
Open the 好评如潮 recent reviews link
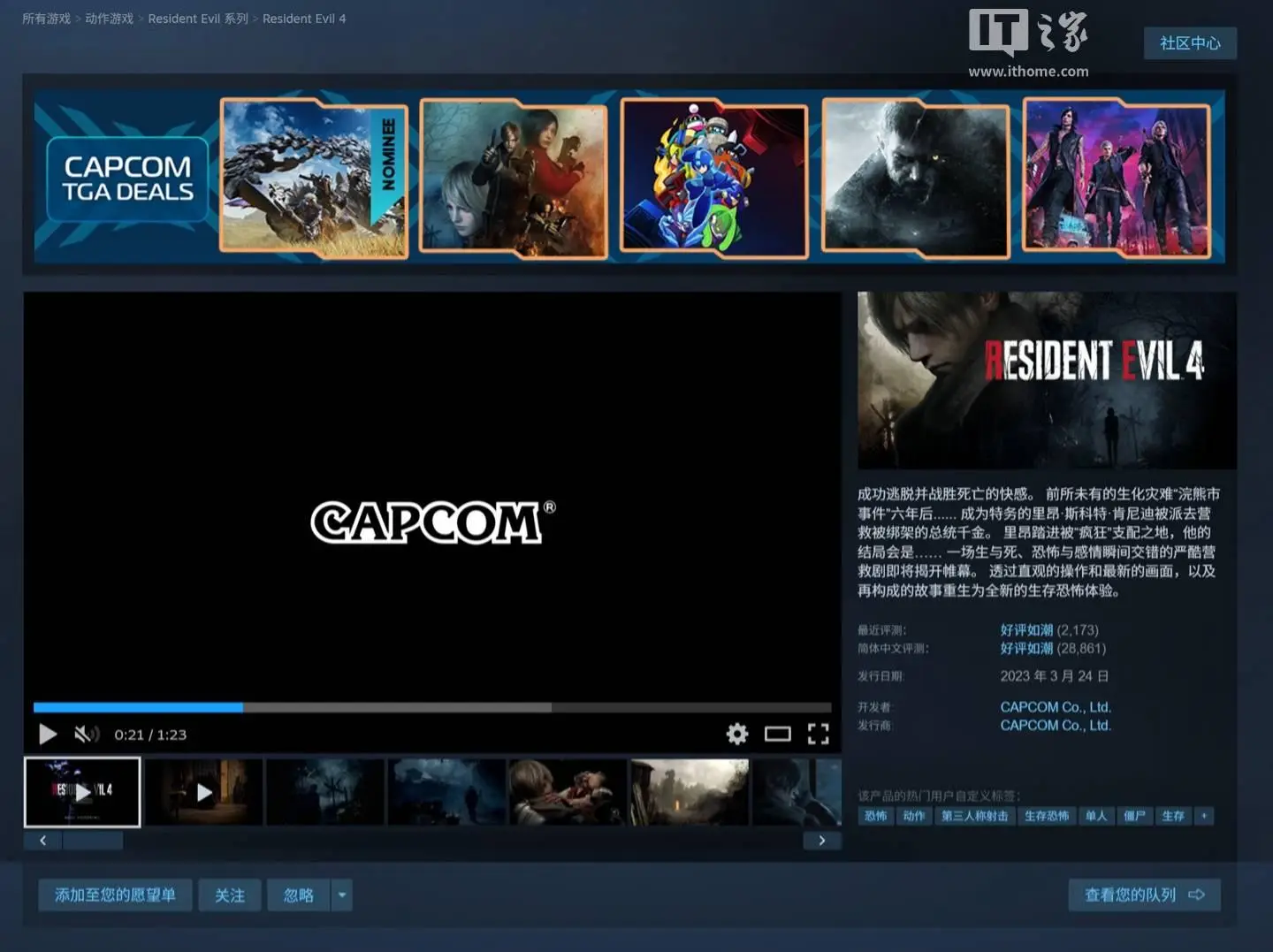1026,629
